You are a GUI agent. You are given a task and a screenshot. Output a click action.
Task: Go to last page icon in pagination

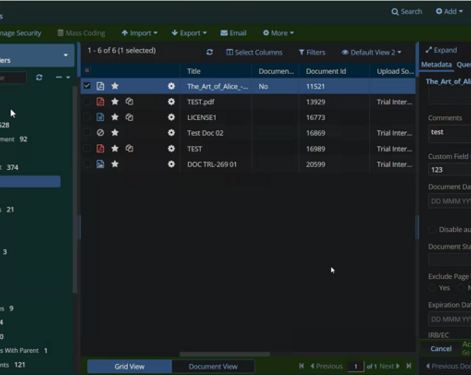point(409,366)
